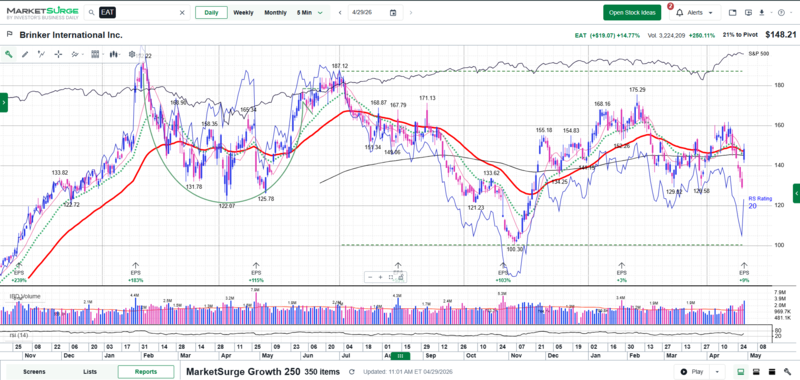Click the chart fit-to-screen control
Screen dimensions: 800x380
391,277
